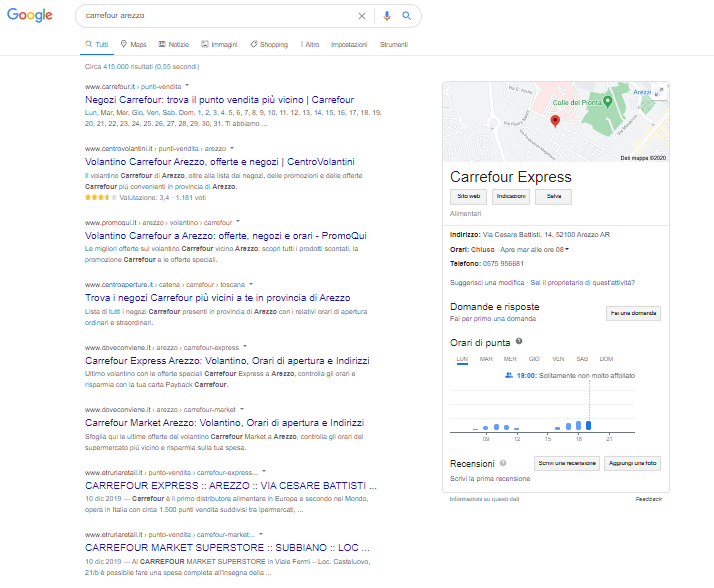Image resolution: width=714 pixels, height=588 pixels.
Task: Click the star rating of the CentroVolantini result
Action: pos(101,197)
